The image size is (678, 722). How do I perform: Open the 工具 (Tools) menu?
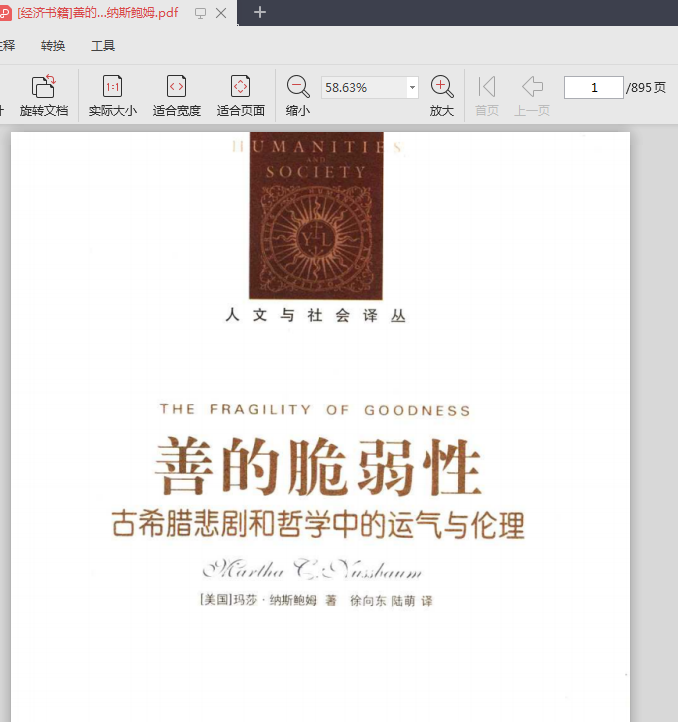pyautogui.click(x=103, y=46)
